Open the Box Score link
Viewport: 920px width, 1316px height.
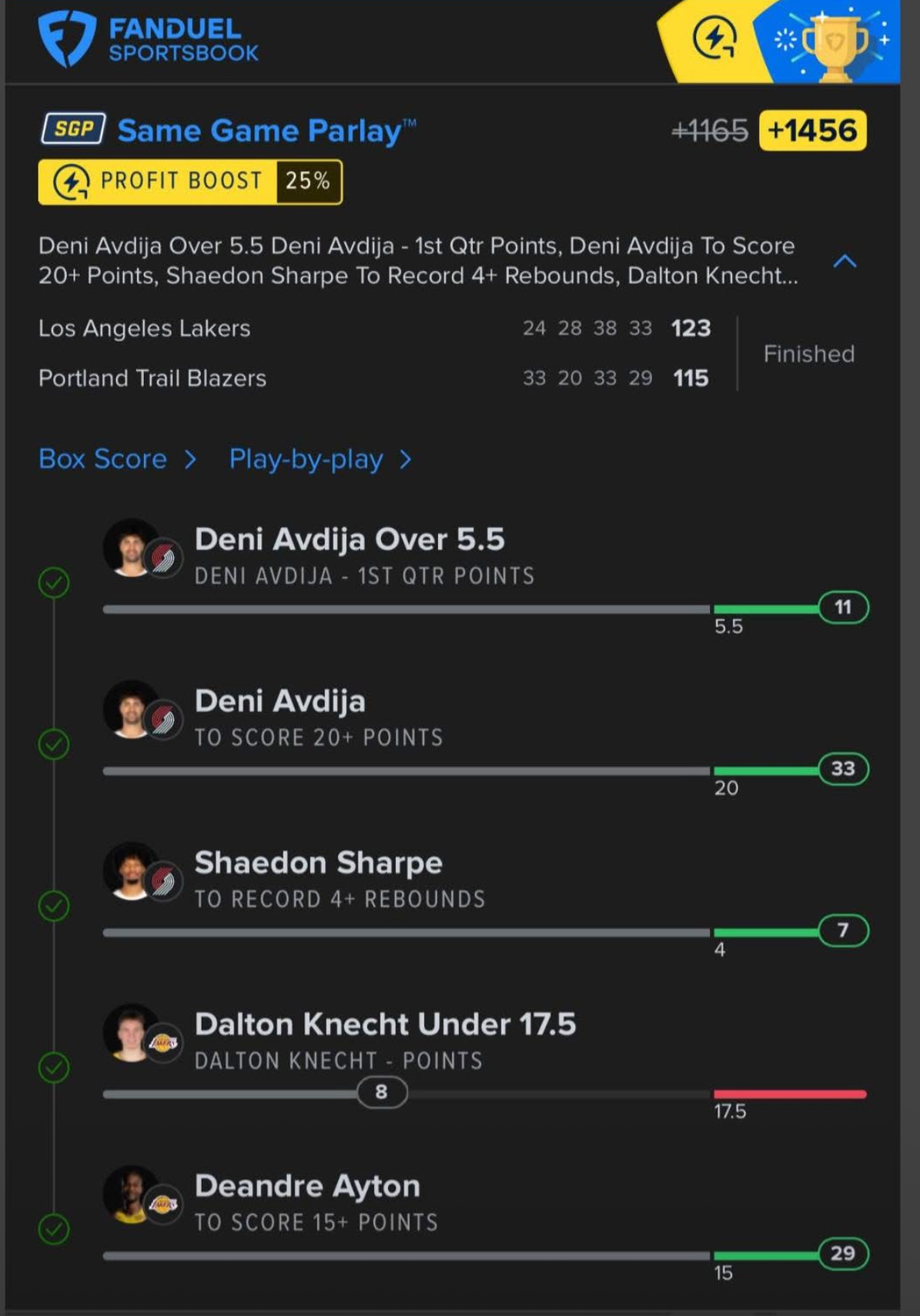click(x=103, y=459)
